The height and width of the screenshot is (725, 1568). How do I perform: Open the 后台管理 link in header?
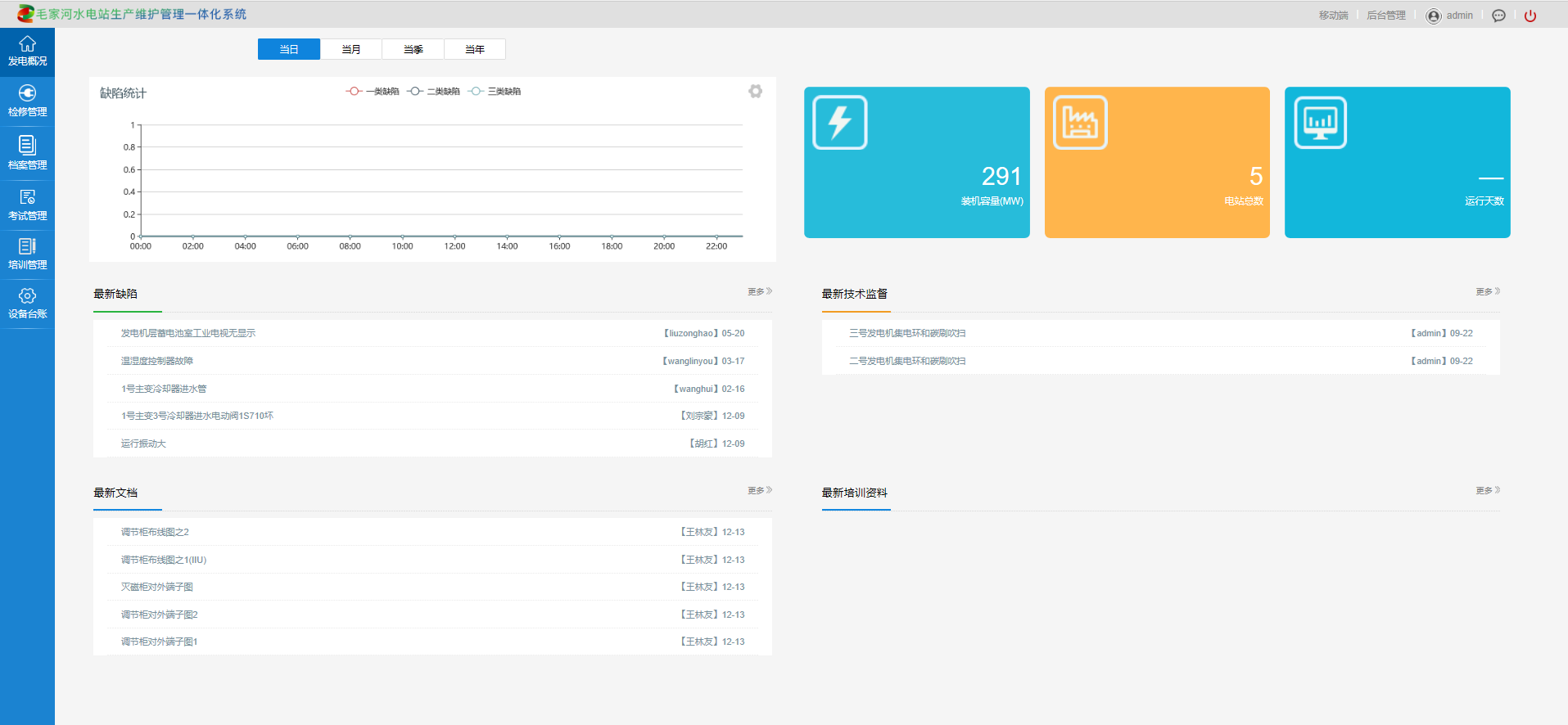click(1385, 16)
